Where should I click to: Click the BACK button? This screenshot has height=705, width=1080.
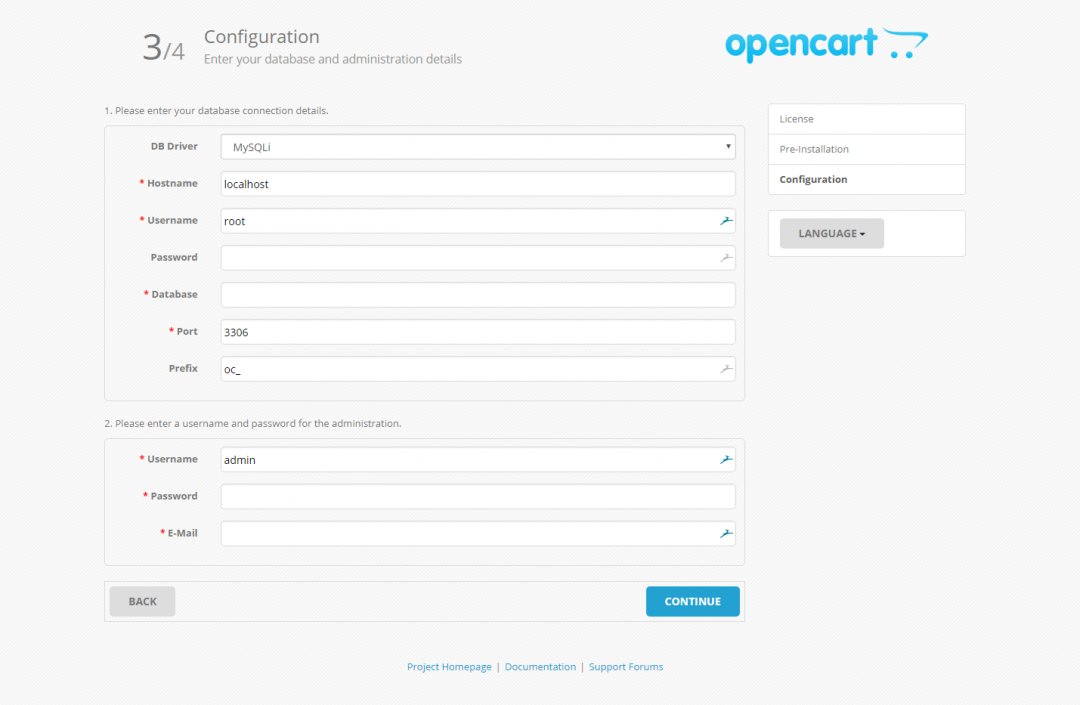[143, 601]
